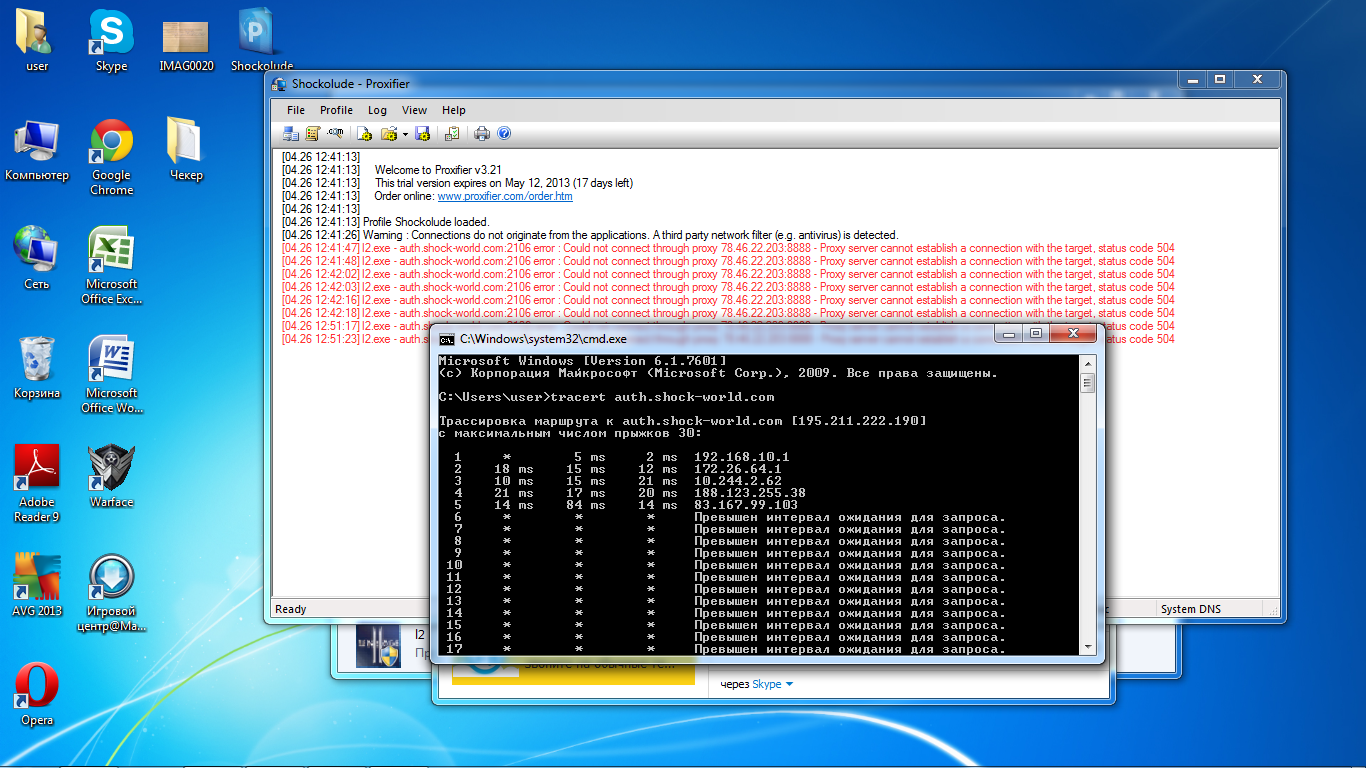Select the user folder desktop icon
Image resolution: width=1366 pixels, height=768 pixels.
37,42
